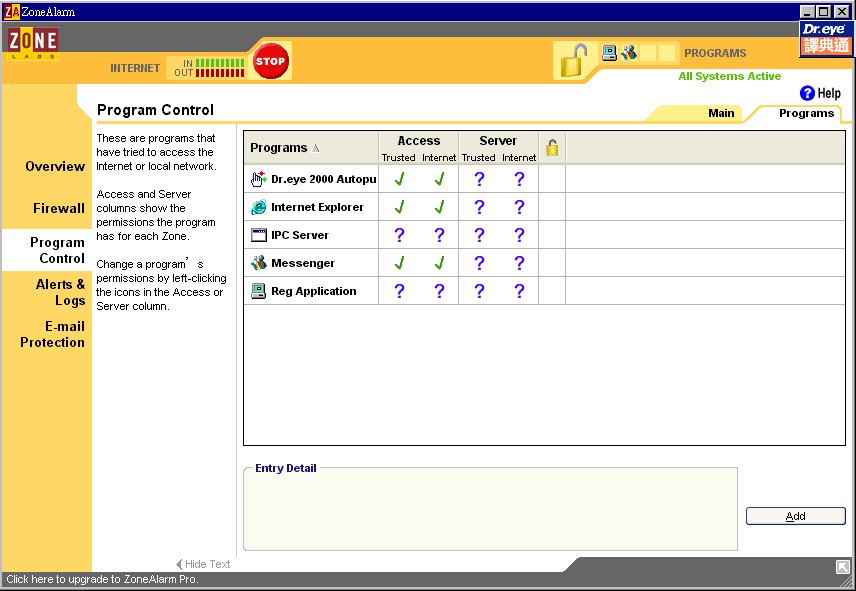
Task: Change Reg Application Access Trusted permission
Action: [399, 291]
